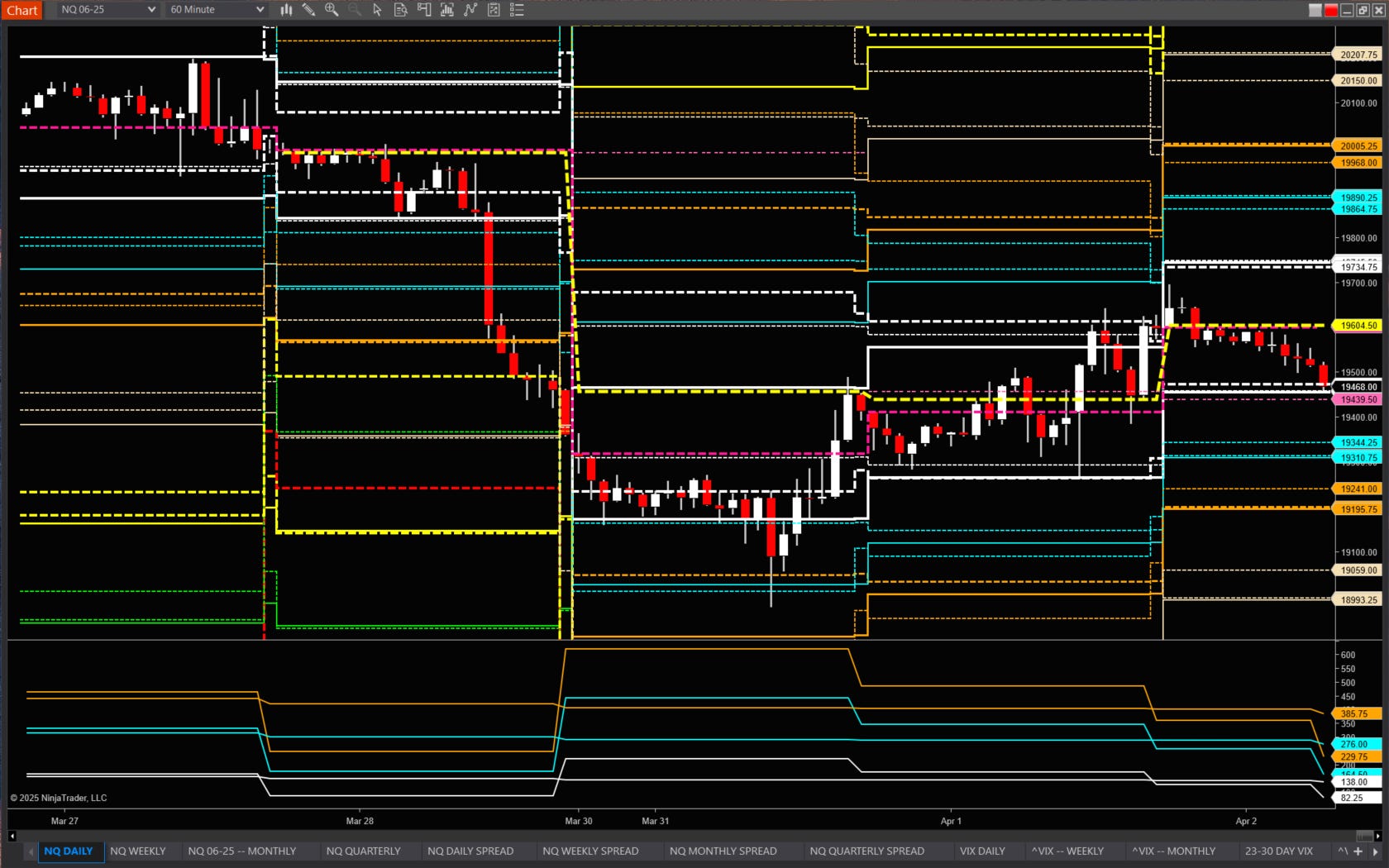
Task: Click the 19059.00 price marker
Action: [1358, 570]
